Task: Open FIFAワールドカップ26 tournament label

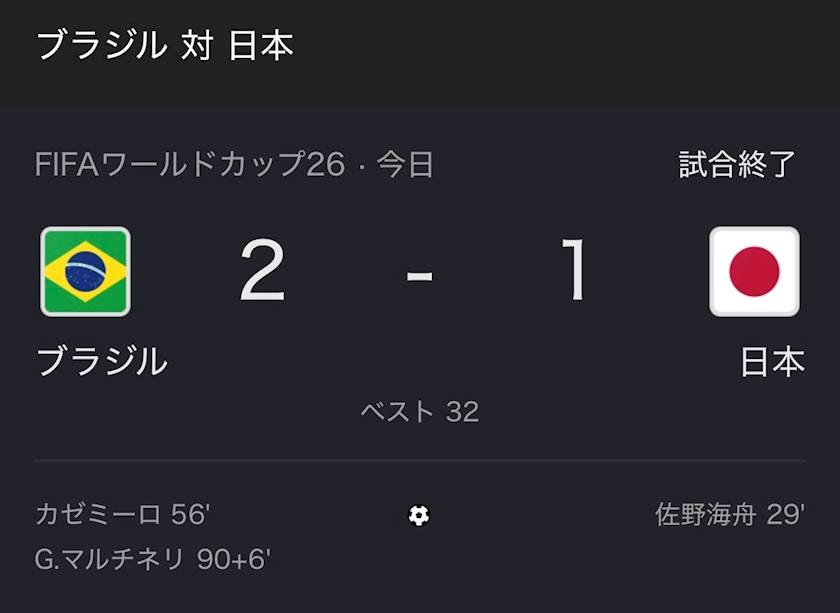Action: 190,165
